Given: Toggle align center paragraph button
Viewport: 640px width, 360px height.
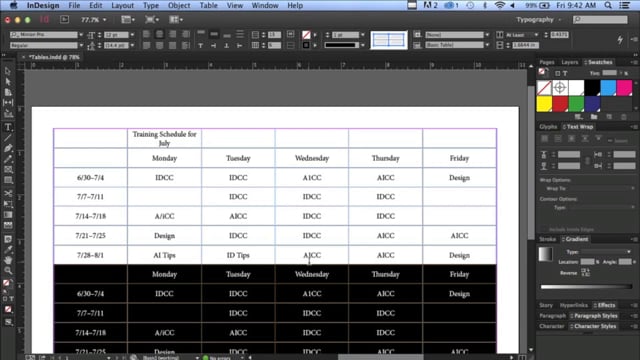Looking at the screenshot, I should [159, 34].
